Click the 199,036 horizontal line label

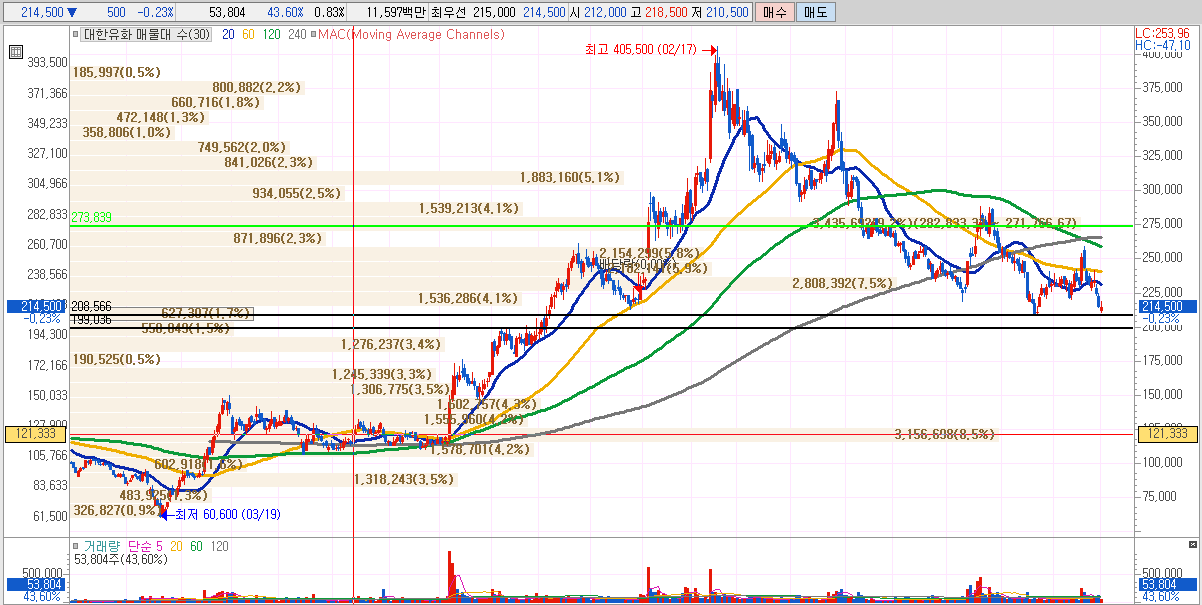92,320
